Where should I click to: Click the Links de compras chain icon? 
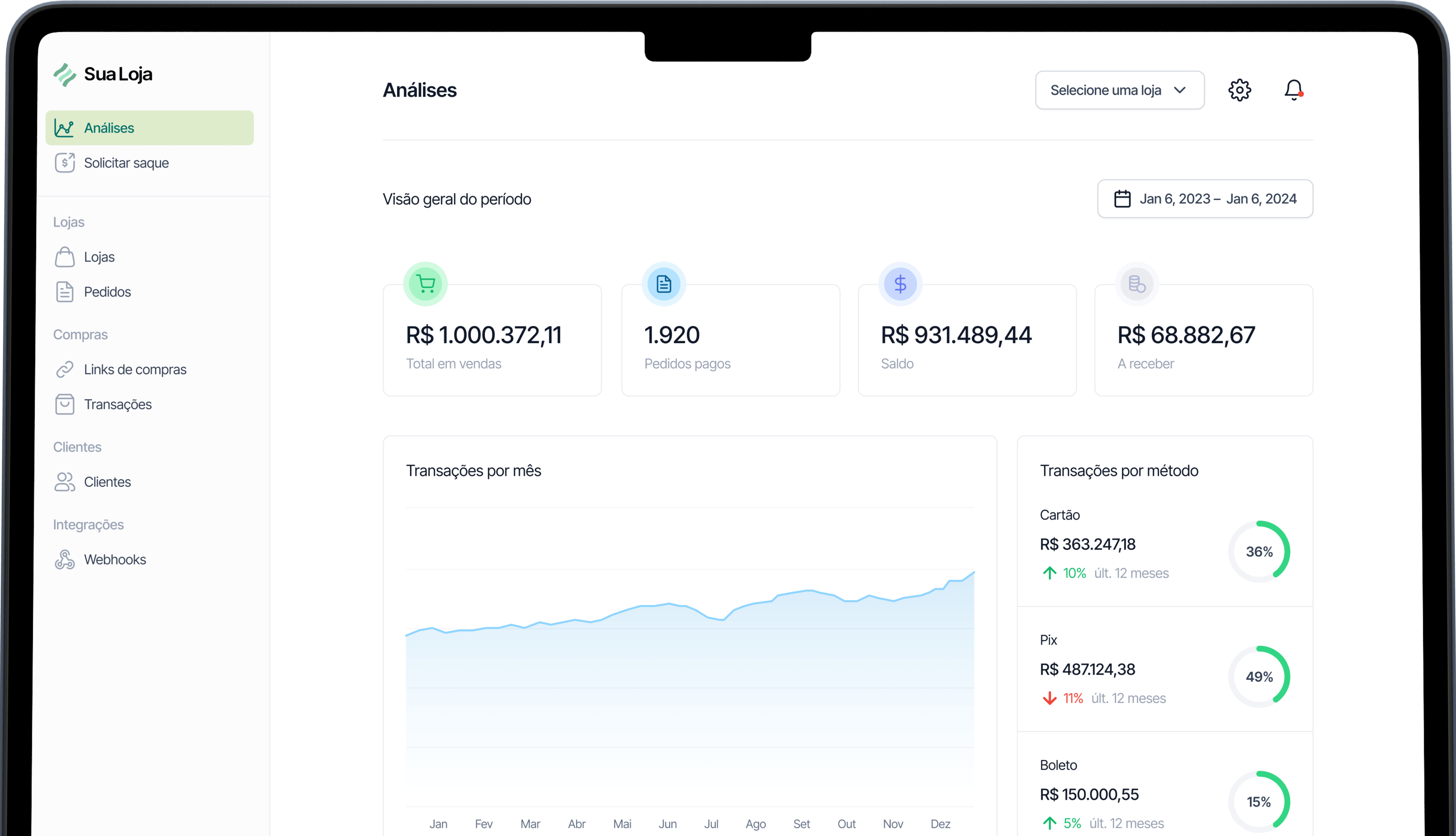point(65,370)
